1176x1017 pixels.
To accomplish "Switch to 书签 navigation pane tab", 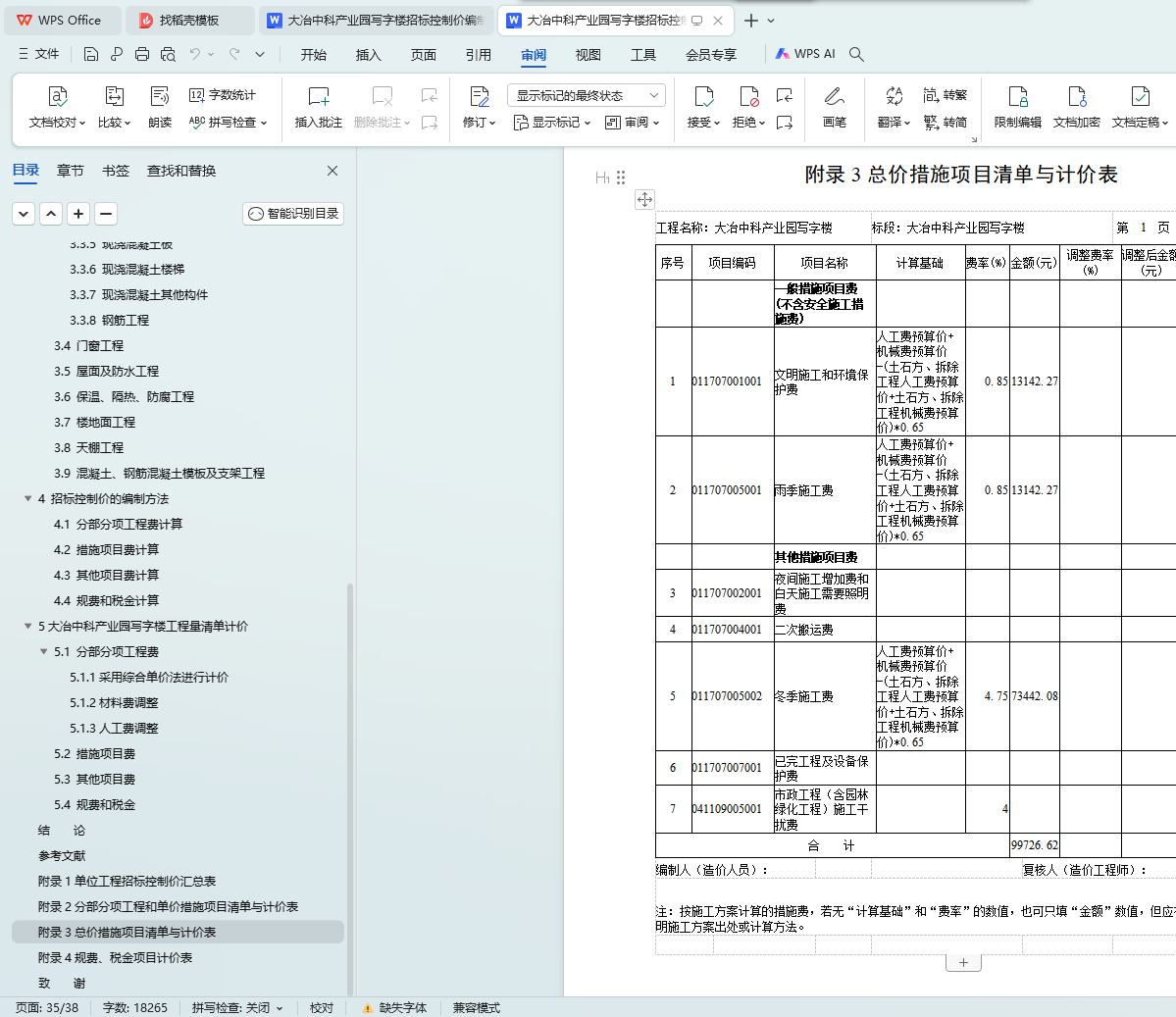I will pyautogui.click(x=116, y=171).
